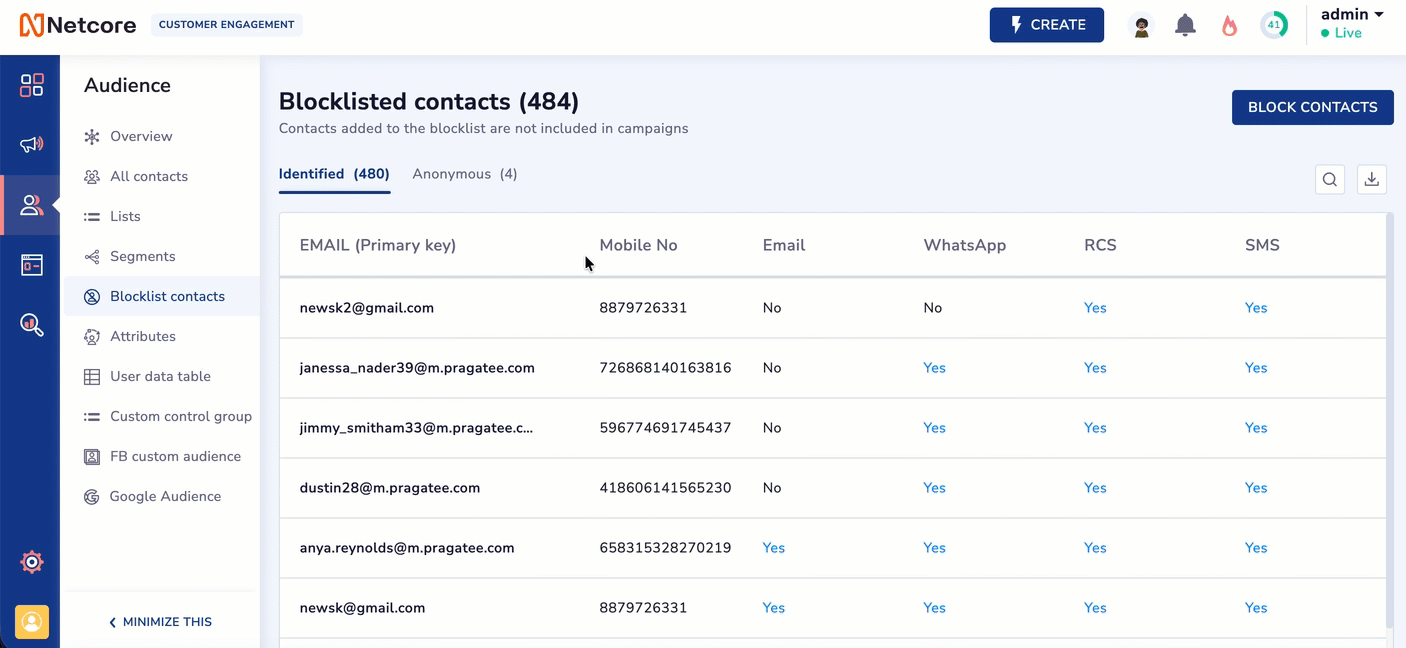
Task: Open Attributes in Audience menu
Action: pos(143,336)
